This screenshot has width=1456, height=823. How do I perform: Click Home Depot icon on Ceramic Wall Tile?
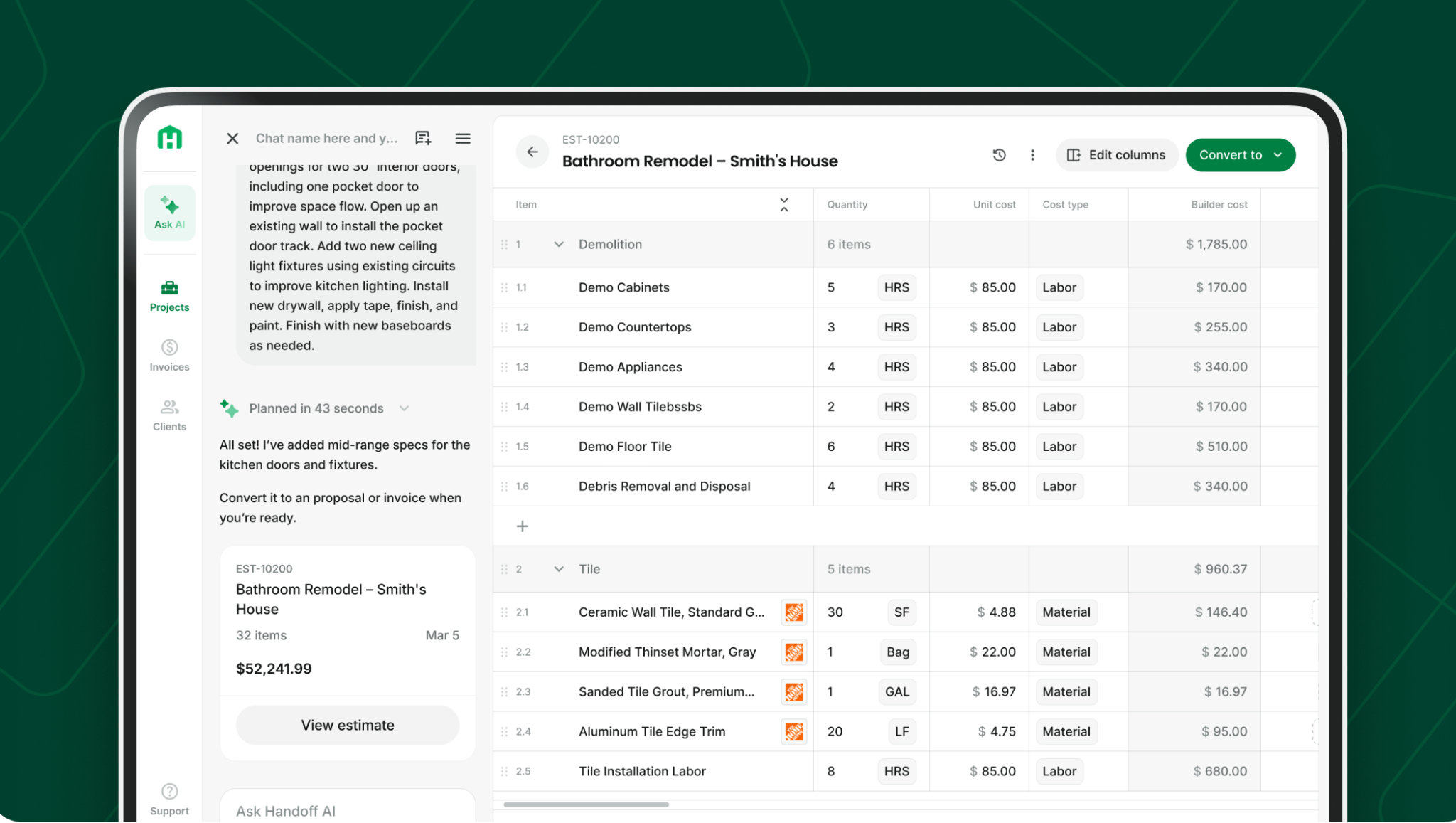tap(793, 612)
